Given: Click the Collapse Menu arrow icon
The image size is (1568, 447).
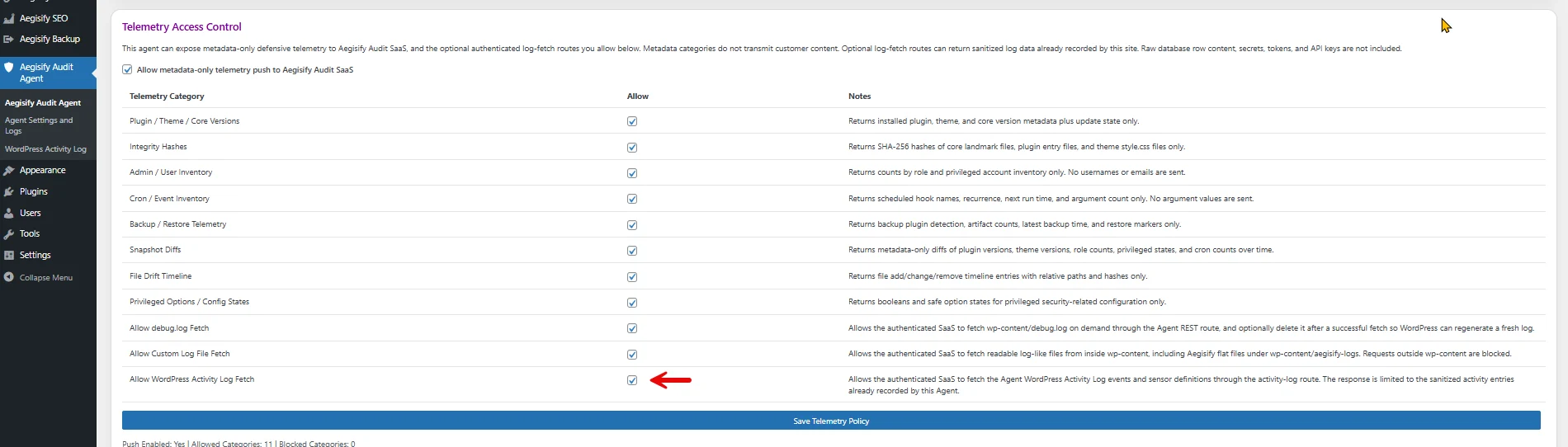Looking at the screenshot, I should pyautogui.click(x=9, y=277).
